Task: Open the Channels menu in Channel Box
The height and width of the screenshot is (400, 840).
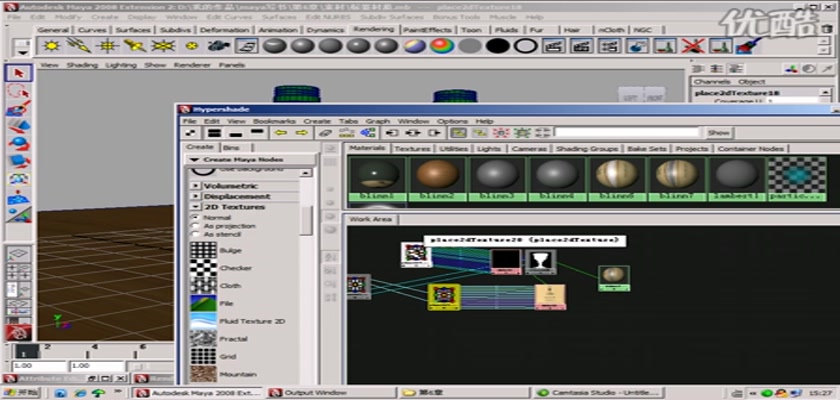Action: (x=712, y=81)
